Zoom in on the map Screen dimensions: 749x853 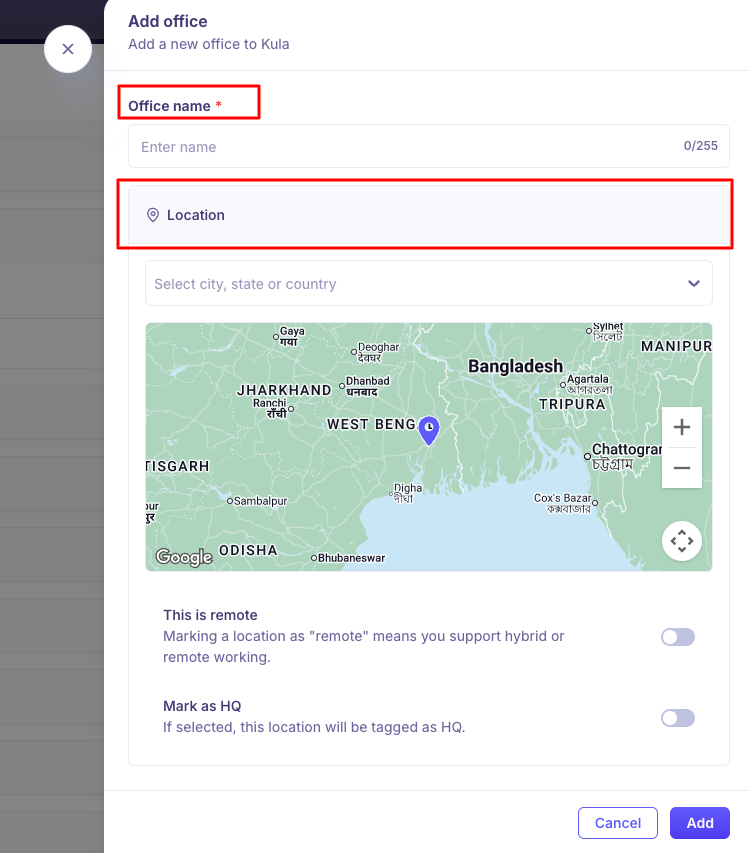pos(682,428)
